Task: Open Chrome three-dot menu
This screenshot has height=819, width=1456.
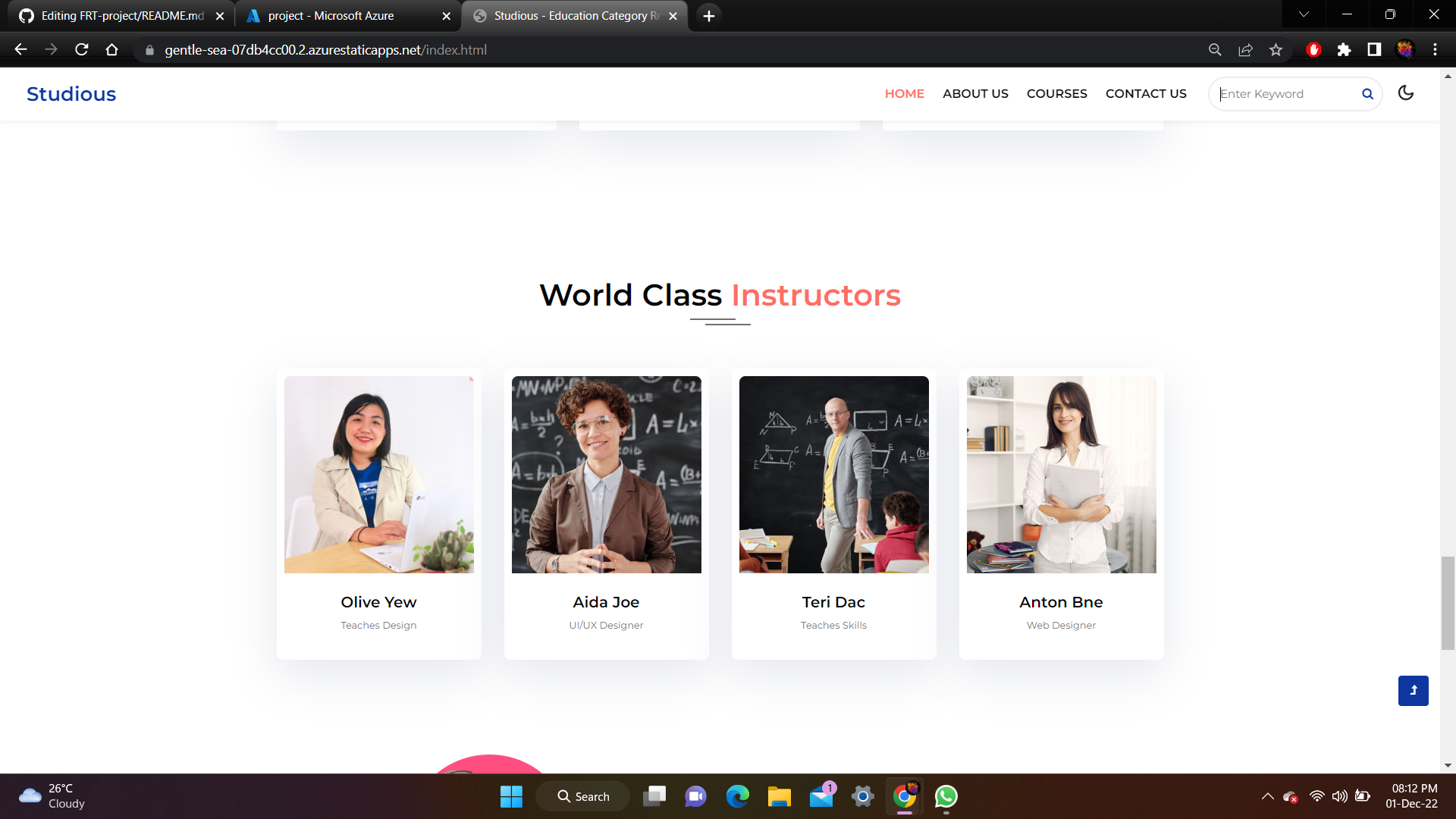Action: 1435,50
